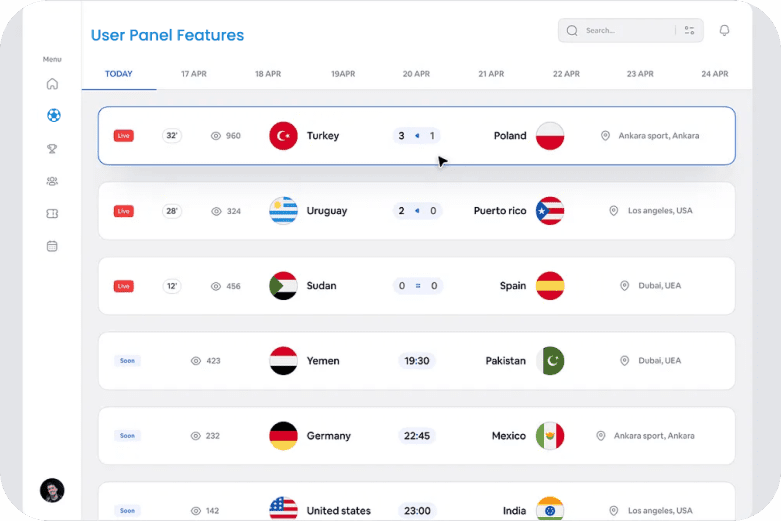Click the Yemen flag icon

pyautogui.click(x=283, y=361)
